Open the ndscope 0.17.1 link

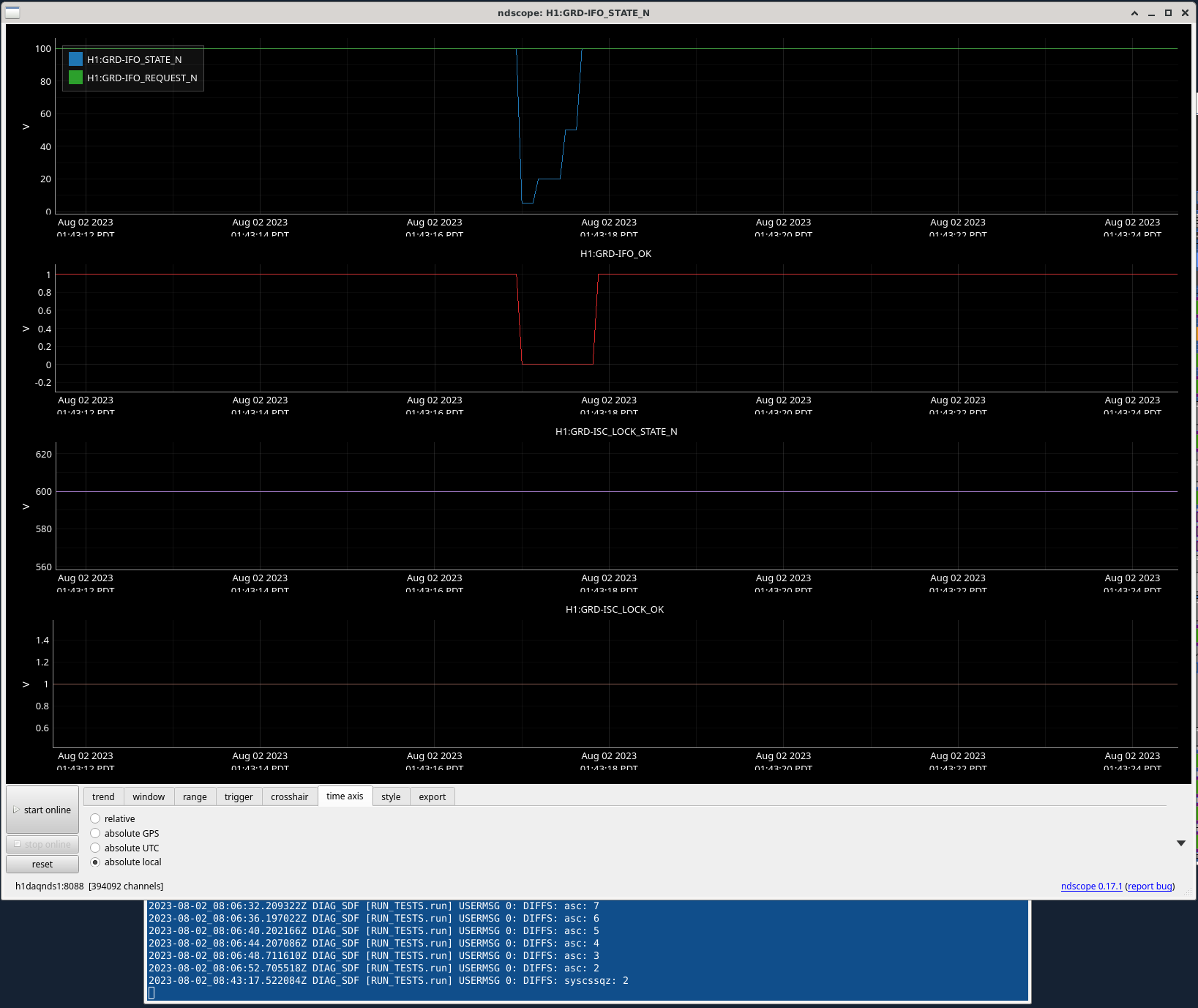(1091, 886)
